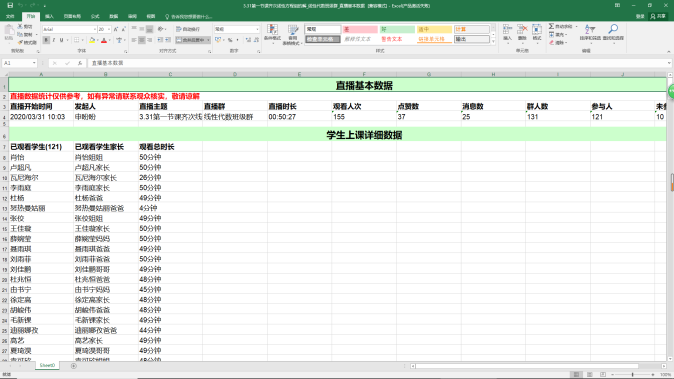Viewport: 674px width, 379px height.
Task: Undo the last action
Action: click(x=21, y=6)
